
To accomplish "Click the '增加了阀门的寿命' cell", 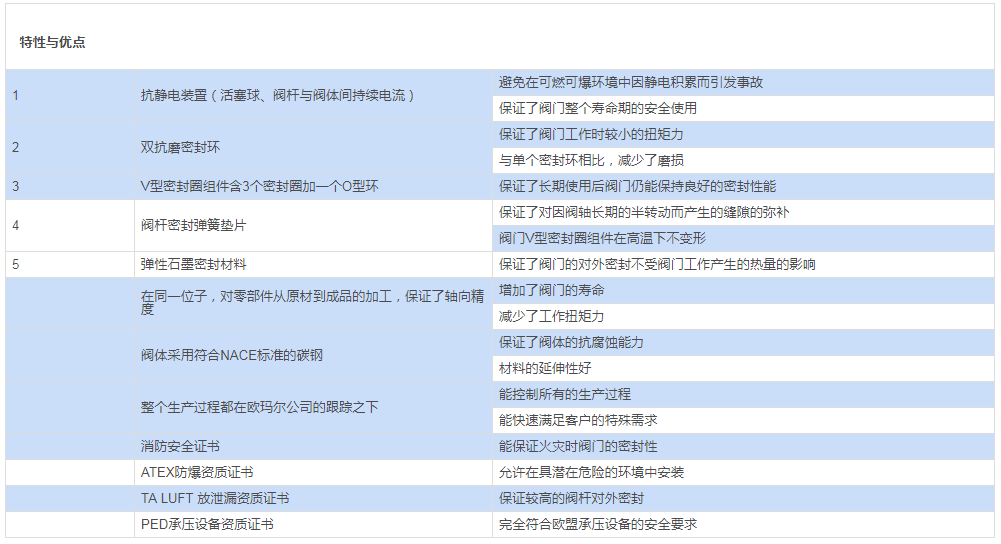I will coord(551,290).
